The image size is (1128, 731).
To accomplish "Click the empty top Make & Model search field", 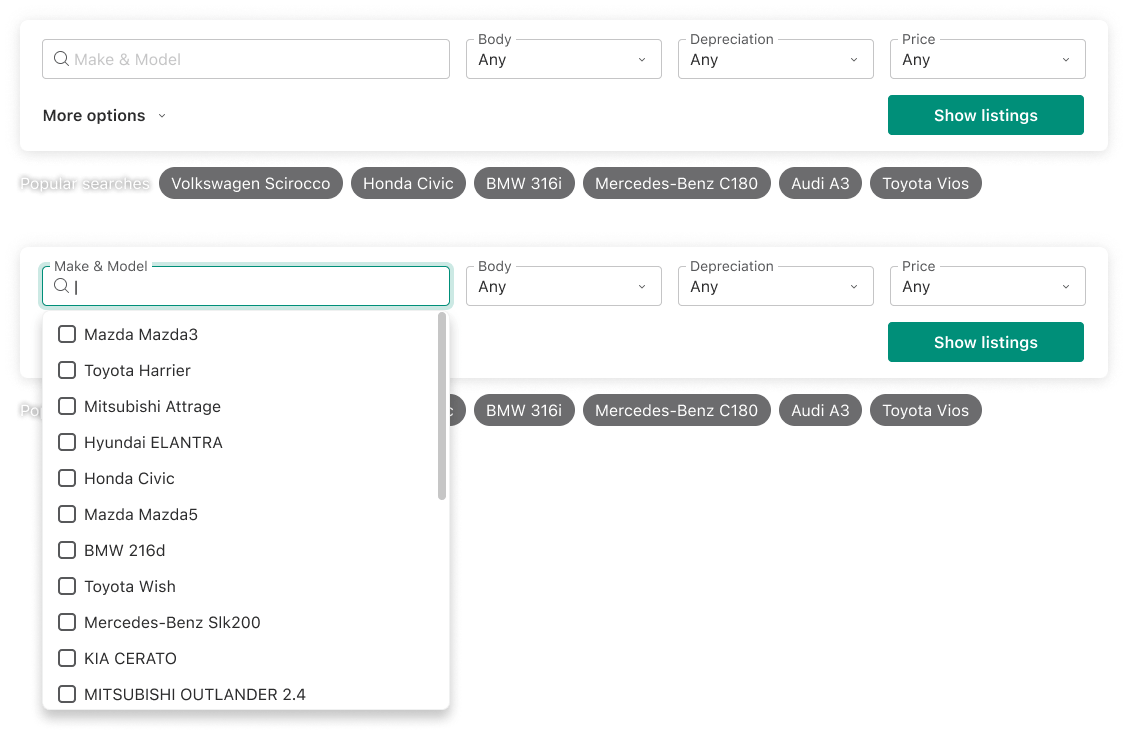I will click(246, 59).
